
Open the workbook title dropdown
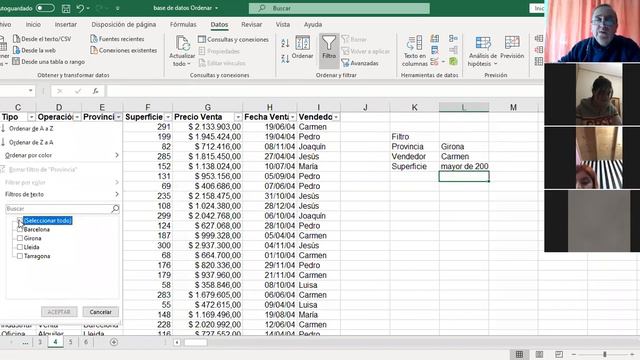216,8
